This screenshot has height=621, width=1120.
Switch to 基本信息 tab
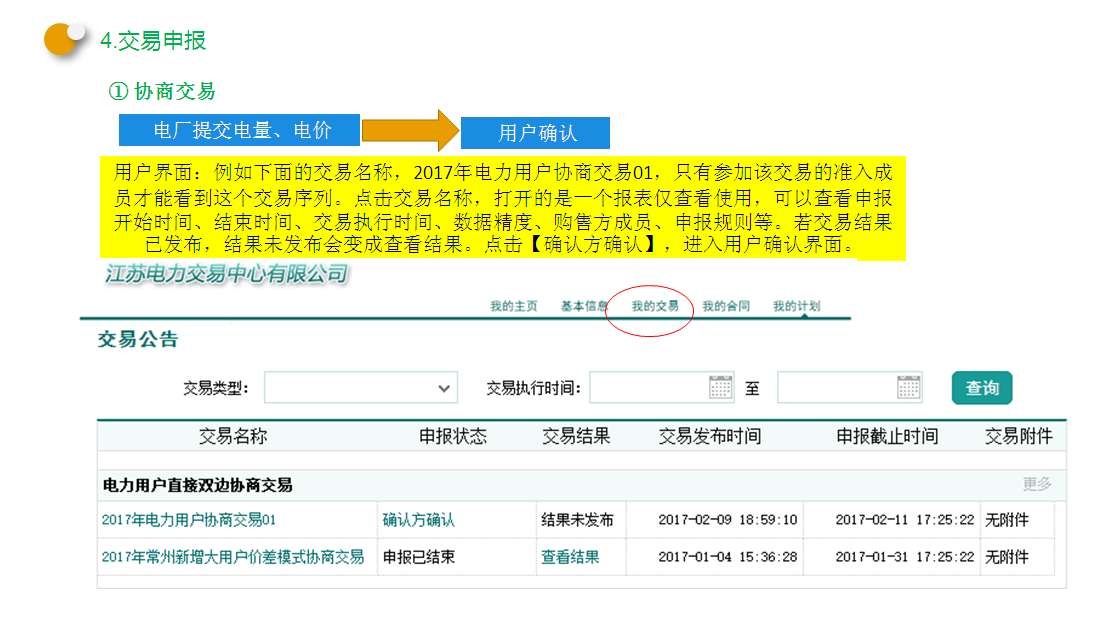[x=584, y=306]
